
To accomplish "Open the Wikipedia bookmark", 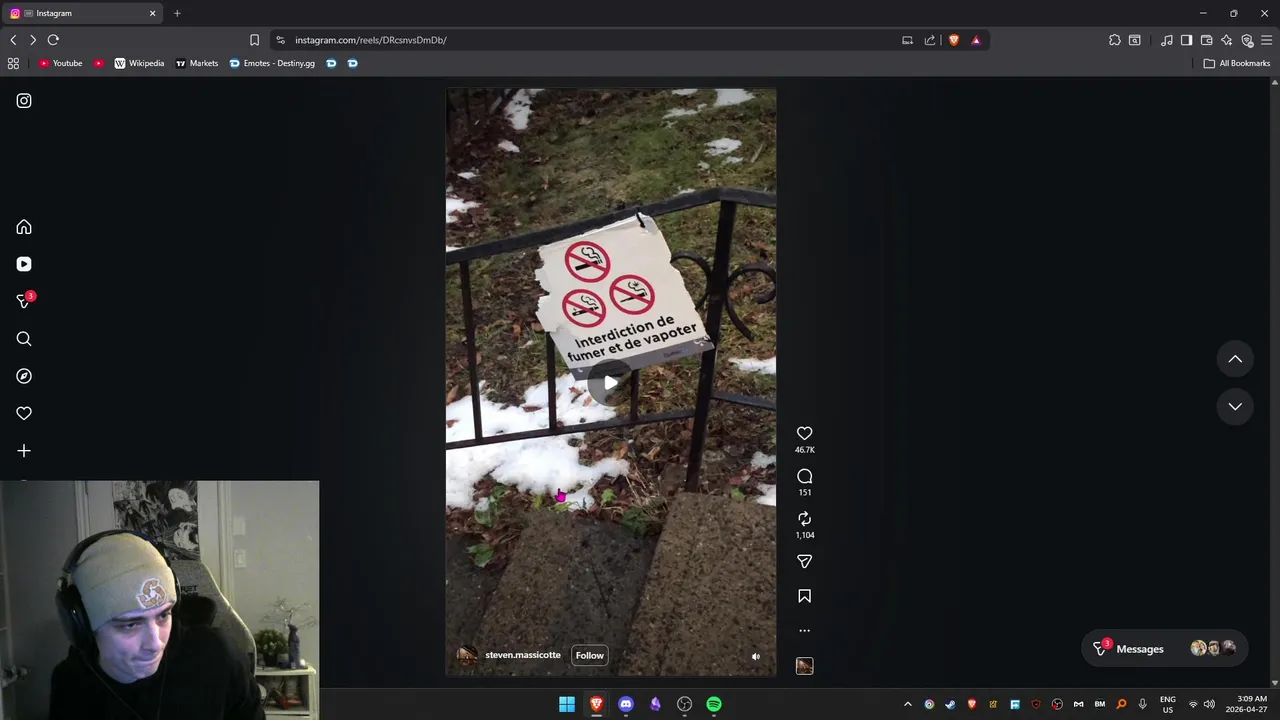I will pos(139,63).
